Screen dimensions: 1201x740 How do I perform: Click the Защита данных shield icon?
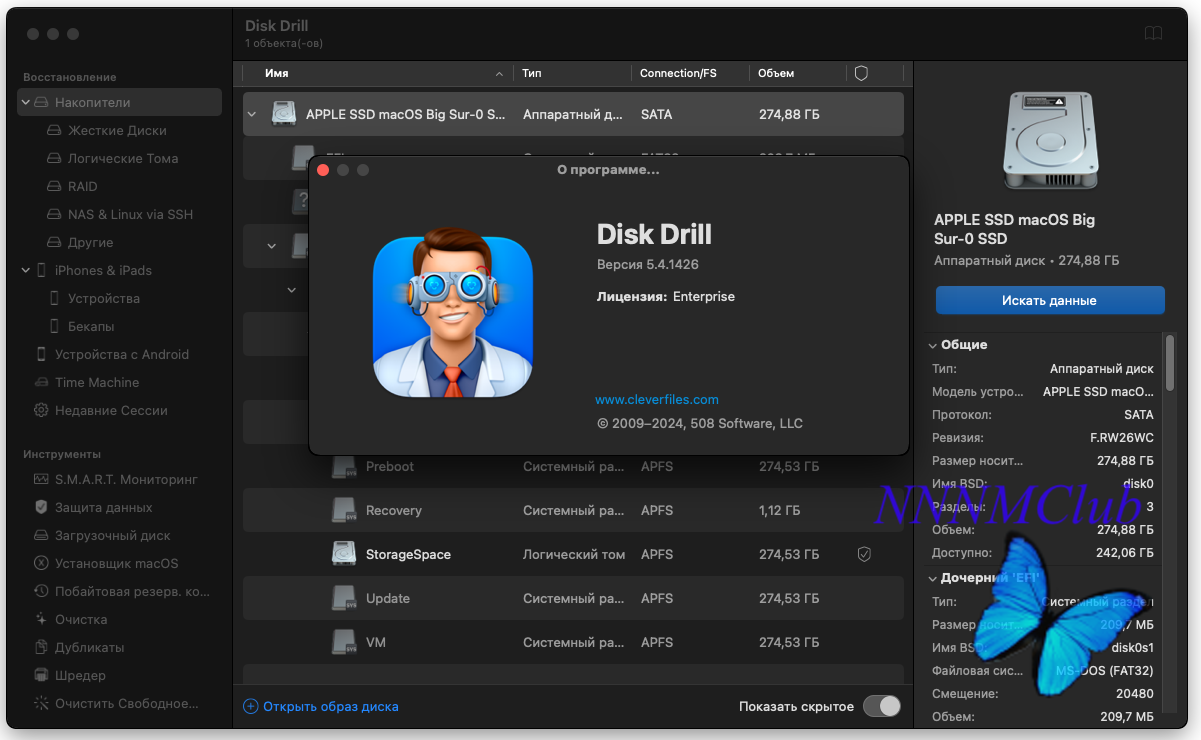tap(41, 508)
